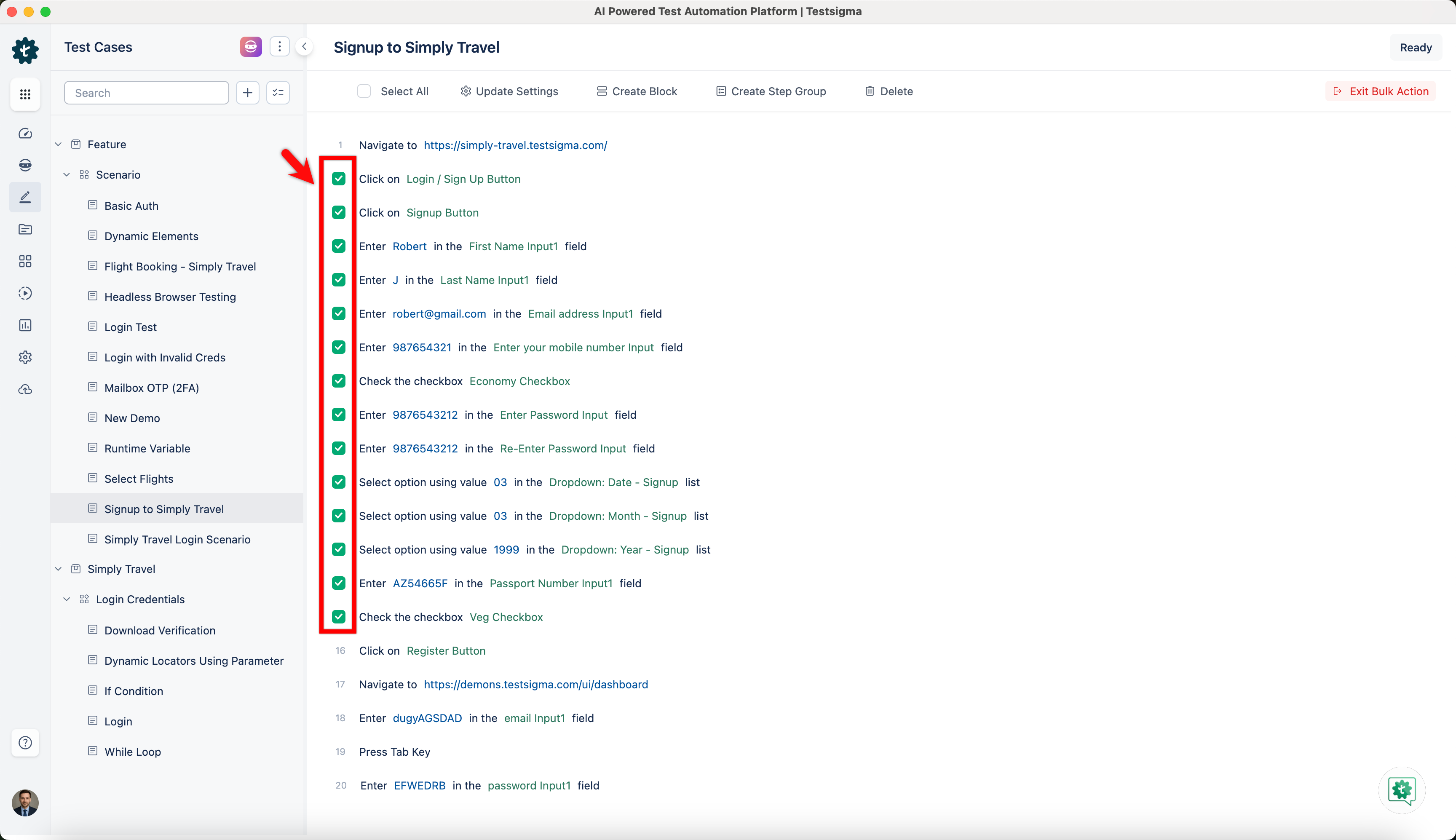Open the Headless Browser Testing test case
The width and height of the screenshot is (1456, 840).
click(170, 297)
